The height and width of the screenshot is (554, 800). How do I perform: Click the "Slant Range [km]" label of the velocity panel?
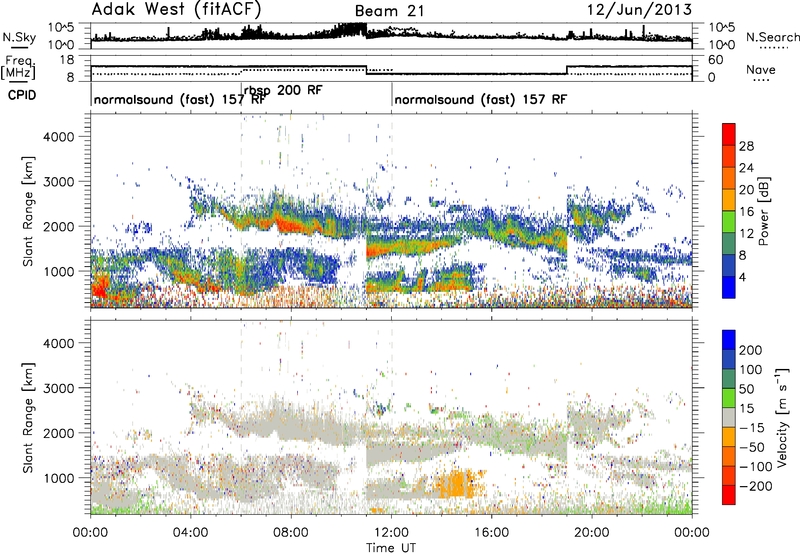point(28,418)
